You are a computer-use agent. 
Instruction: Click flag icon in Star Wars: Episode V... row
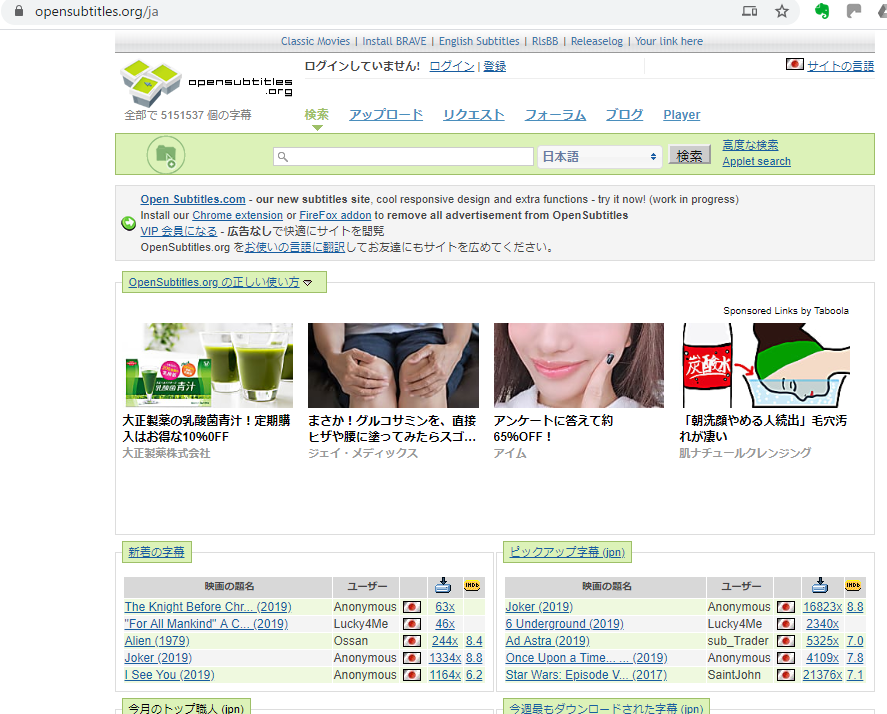pyautogui.click(x=786, y=675)
